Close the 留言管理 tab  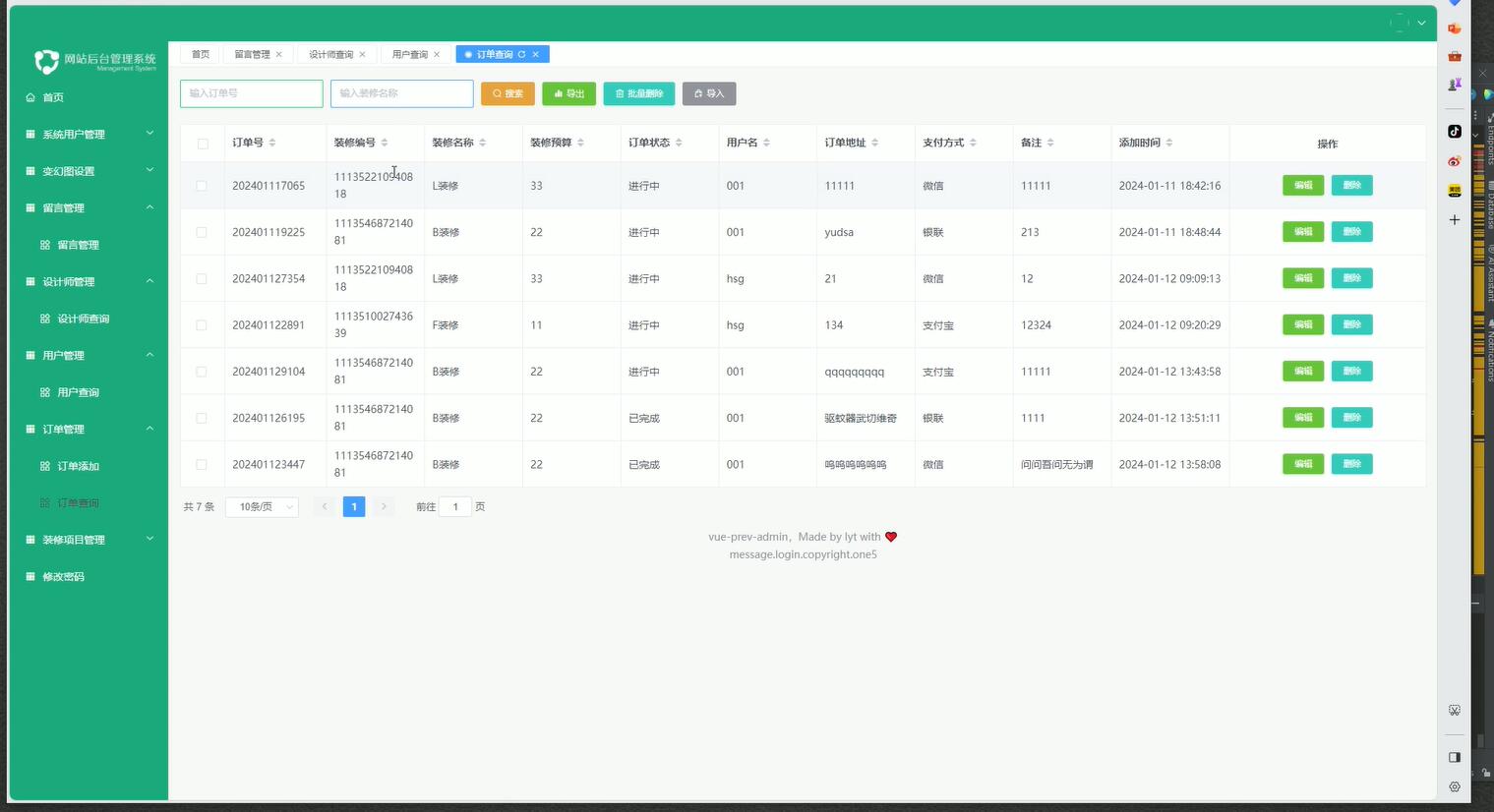pyautogui.click(x=279, y=55)
